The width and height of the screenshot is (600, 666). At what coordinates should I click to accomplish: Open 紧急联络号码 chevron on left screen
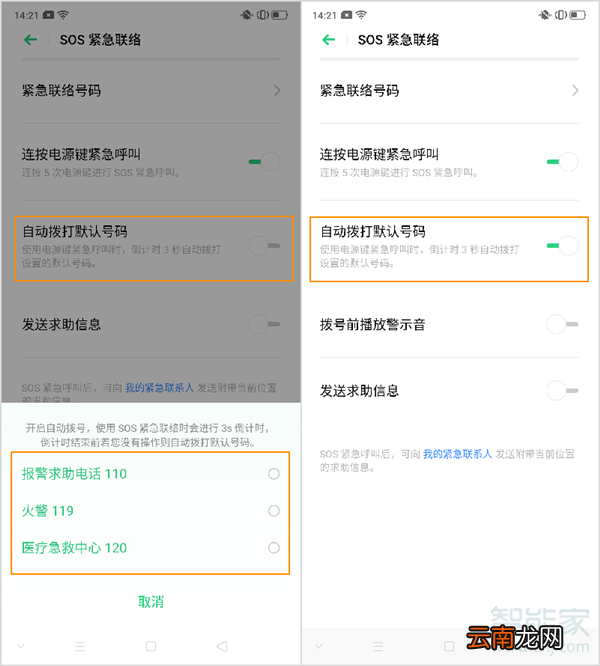click(x=277, y=90)
